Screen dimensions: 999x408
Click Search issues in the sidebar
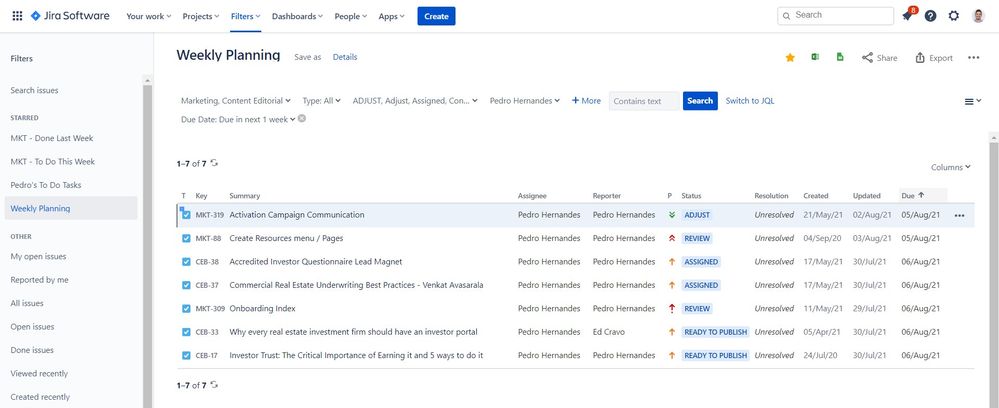34,91
